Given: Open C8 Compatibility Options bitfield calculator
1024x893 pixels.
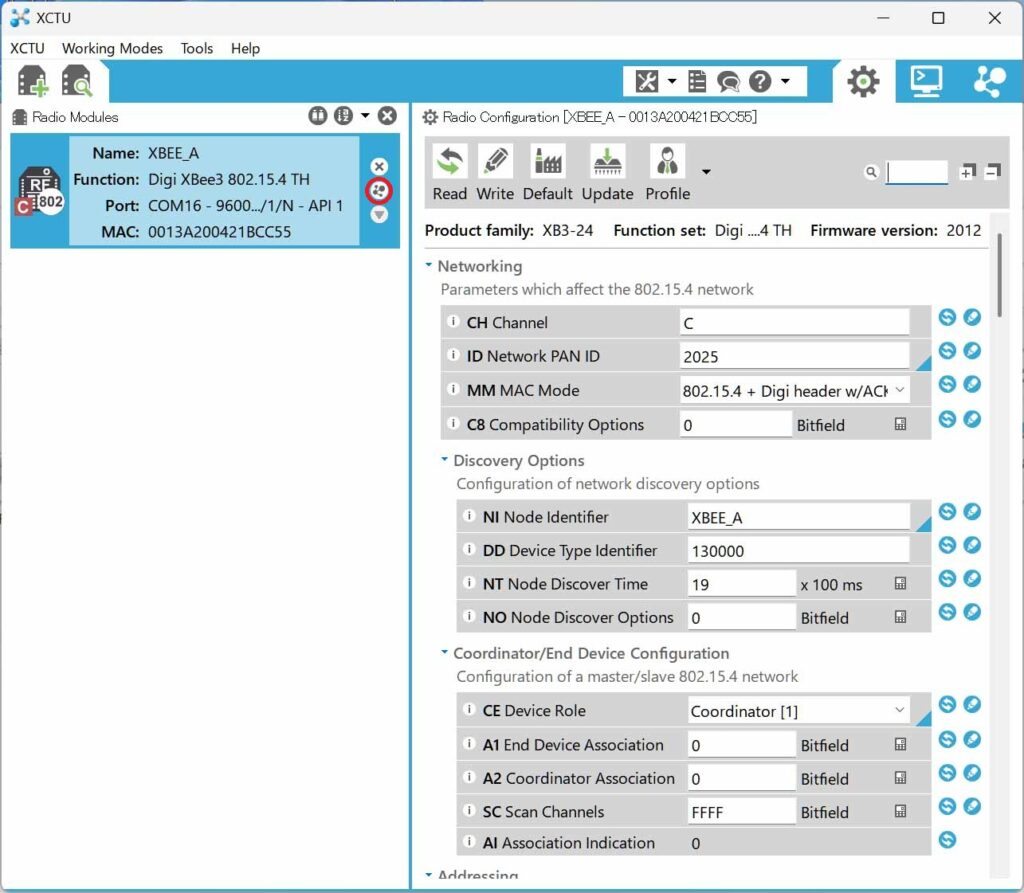Looking at the screenshot, I should (x=900, y=425).
